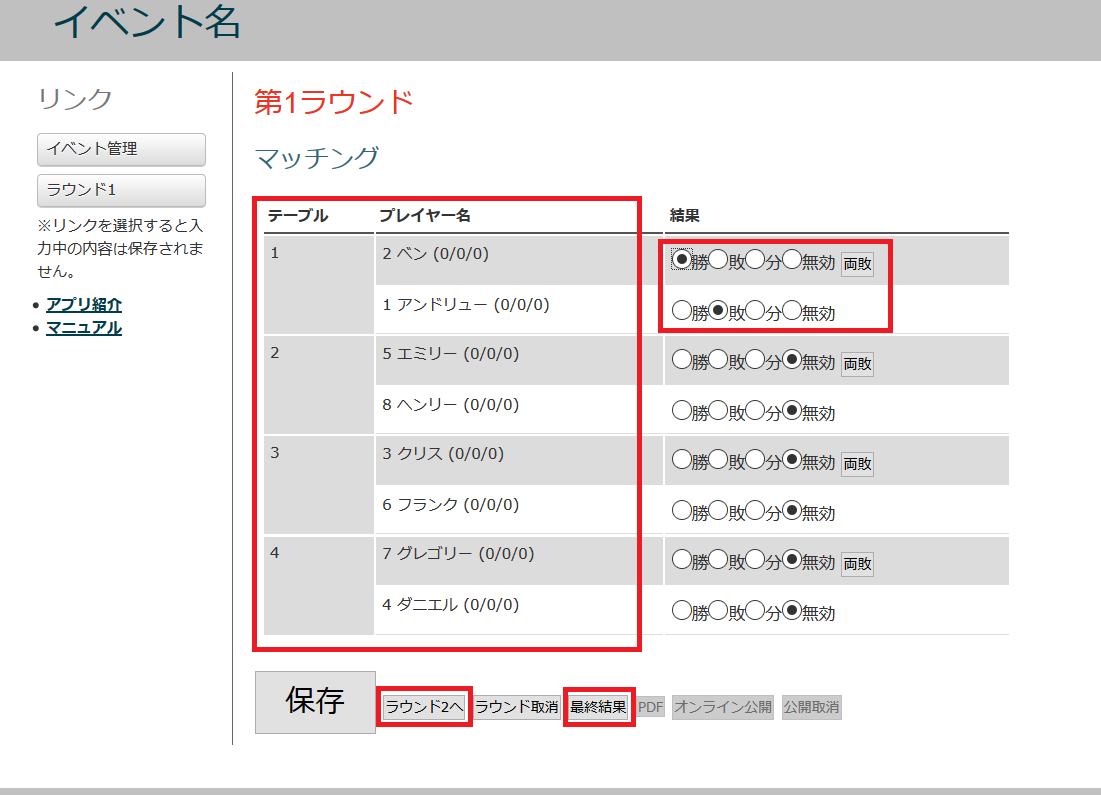1101x795 pixels.
Task: Select 分 for アンドリュー
Action: [x=755, y=310]
